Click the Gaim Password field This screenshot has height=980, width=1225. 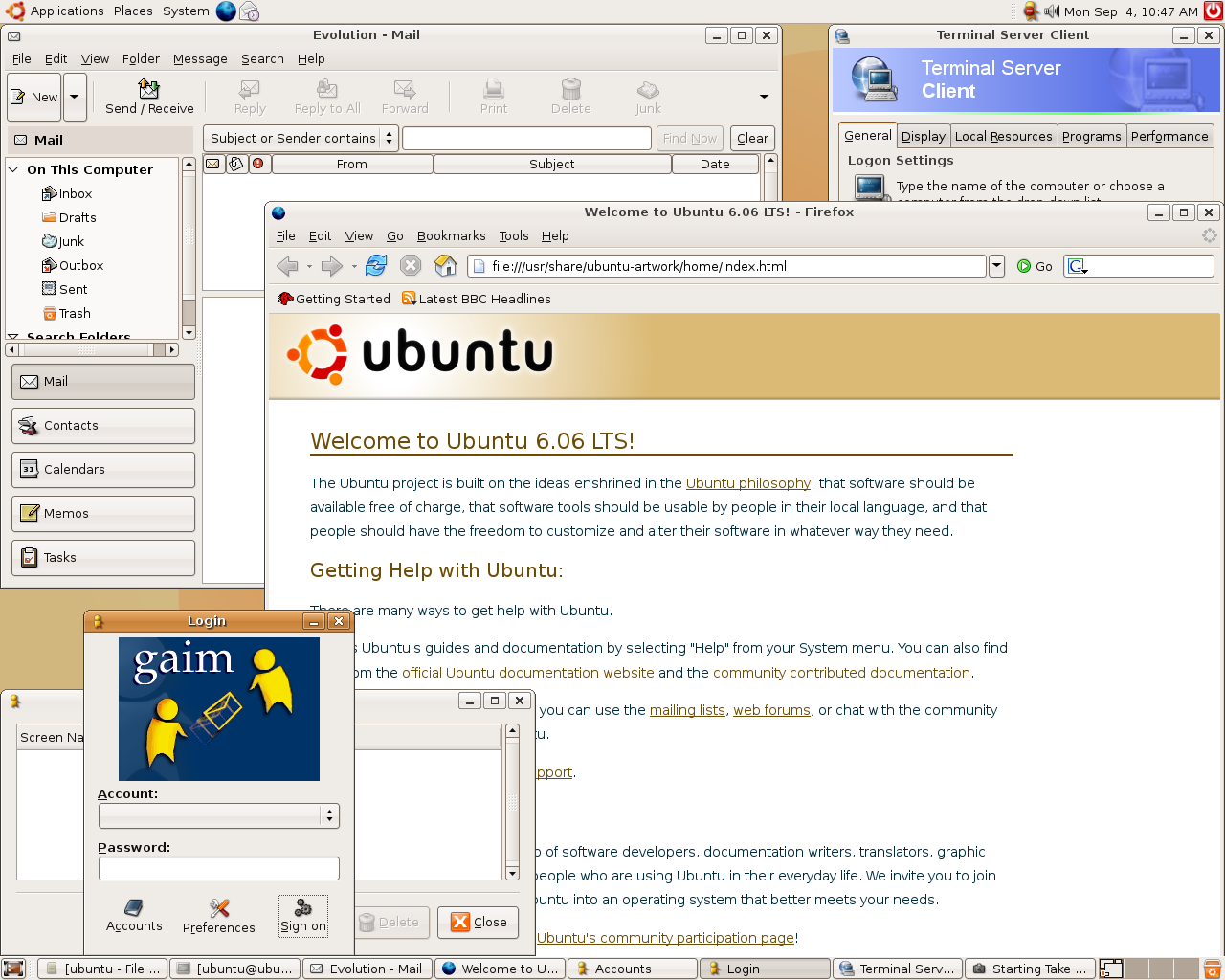[219, 868]
